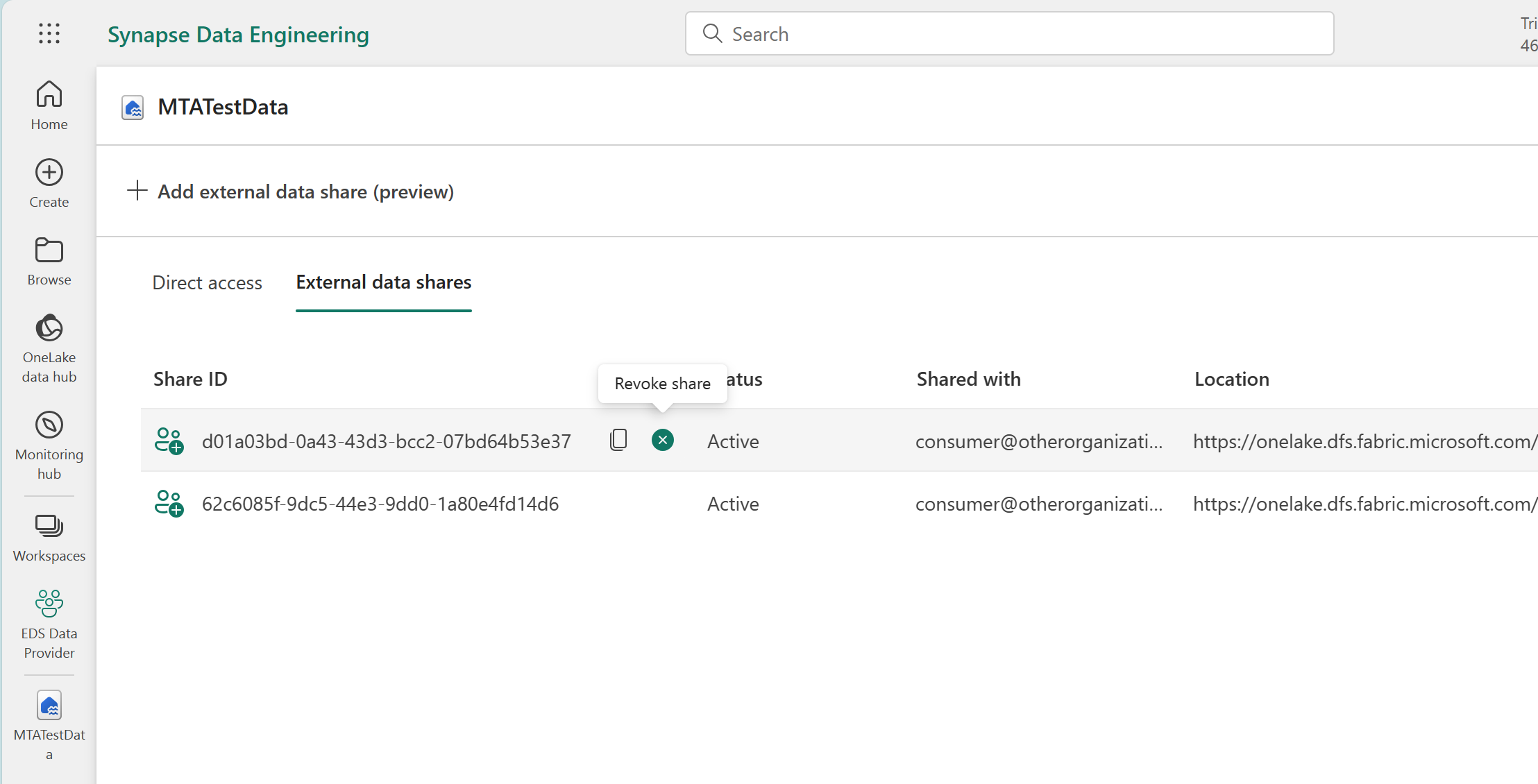Revoke the d01a03bd share
Viewport: 1538px width, 784px height.
663,440
